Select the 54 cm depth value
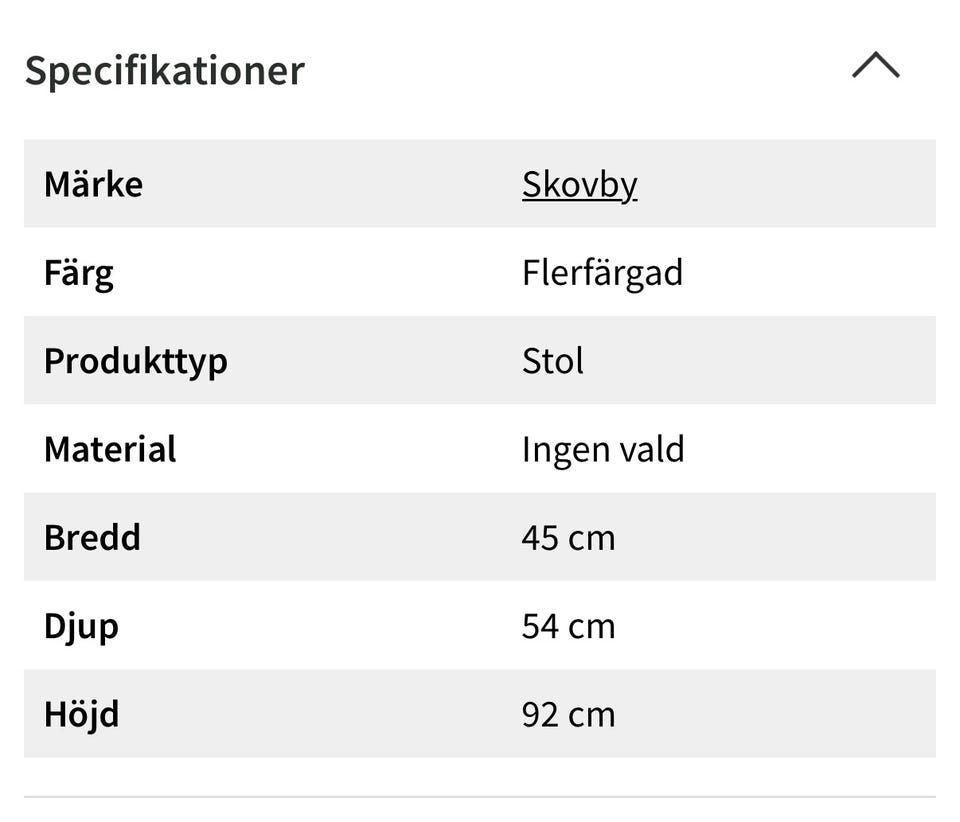 pos(568,626)
